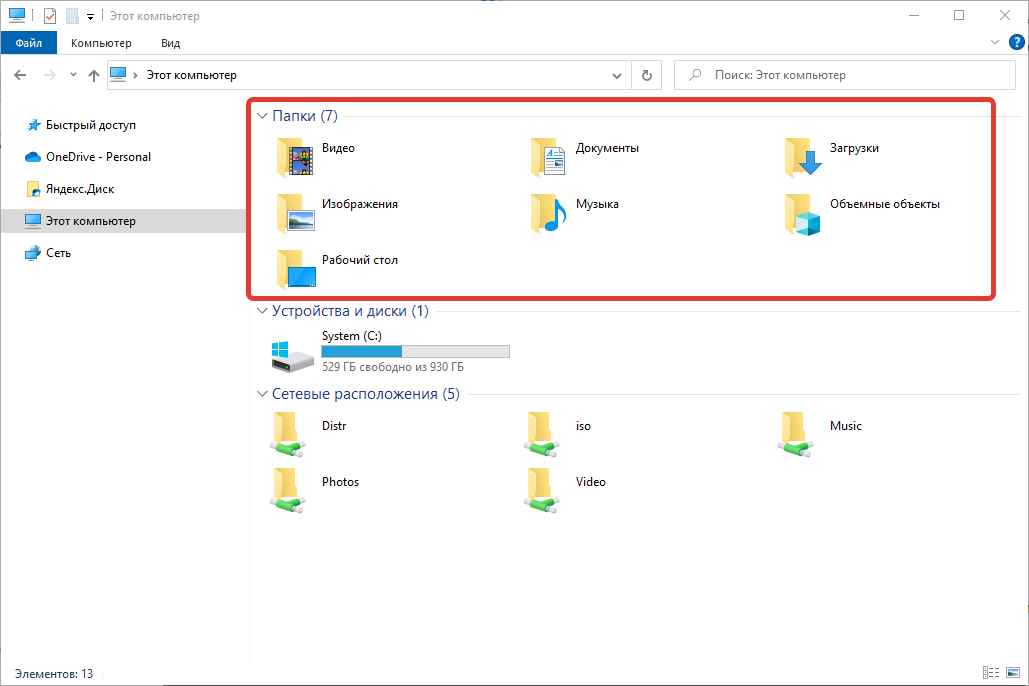1029x686 pixels.
Task: Click the refresh button in address bar
Action: click(647, 75)
